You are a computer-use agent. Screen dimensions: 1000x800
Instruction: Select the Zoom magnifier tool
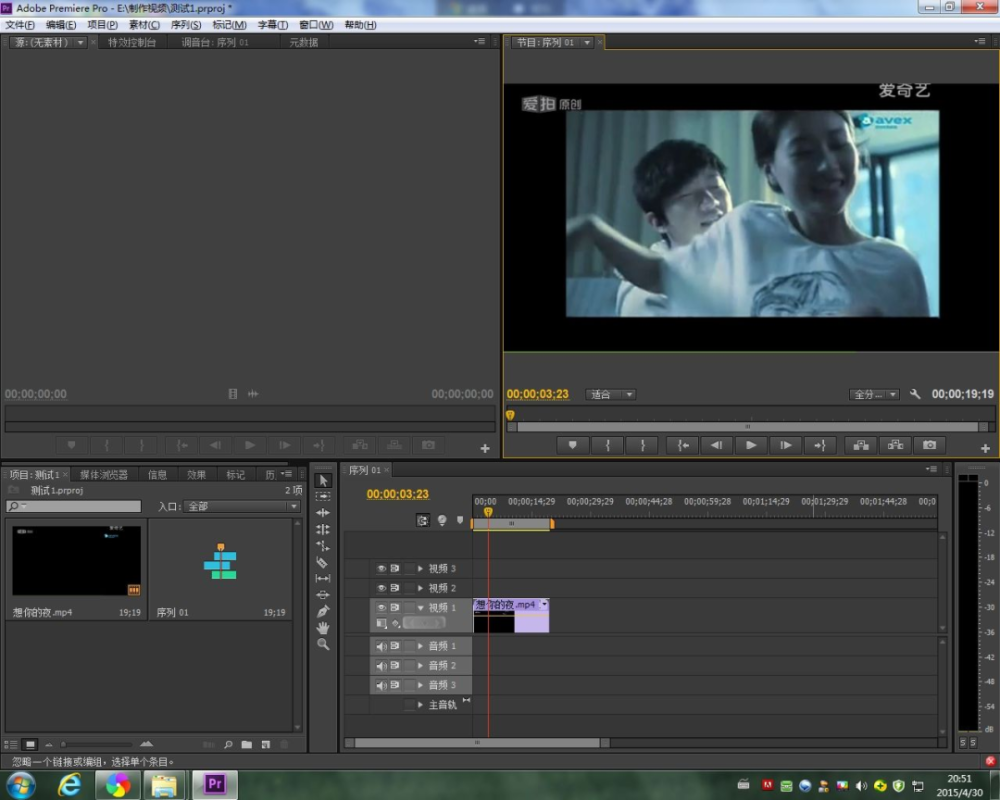322,645
